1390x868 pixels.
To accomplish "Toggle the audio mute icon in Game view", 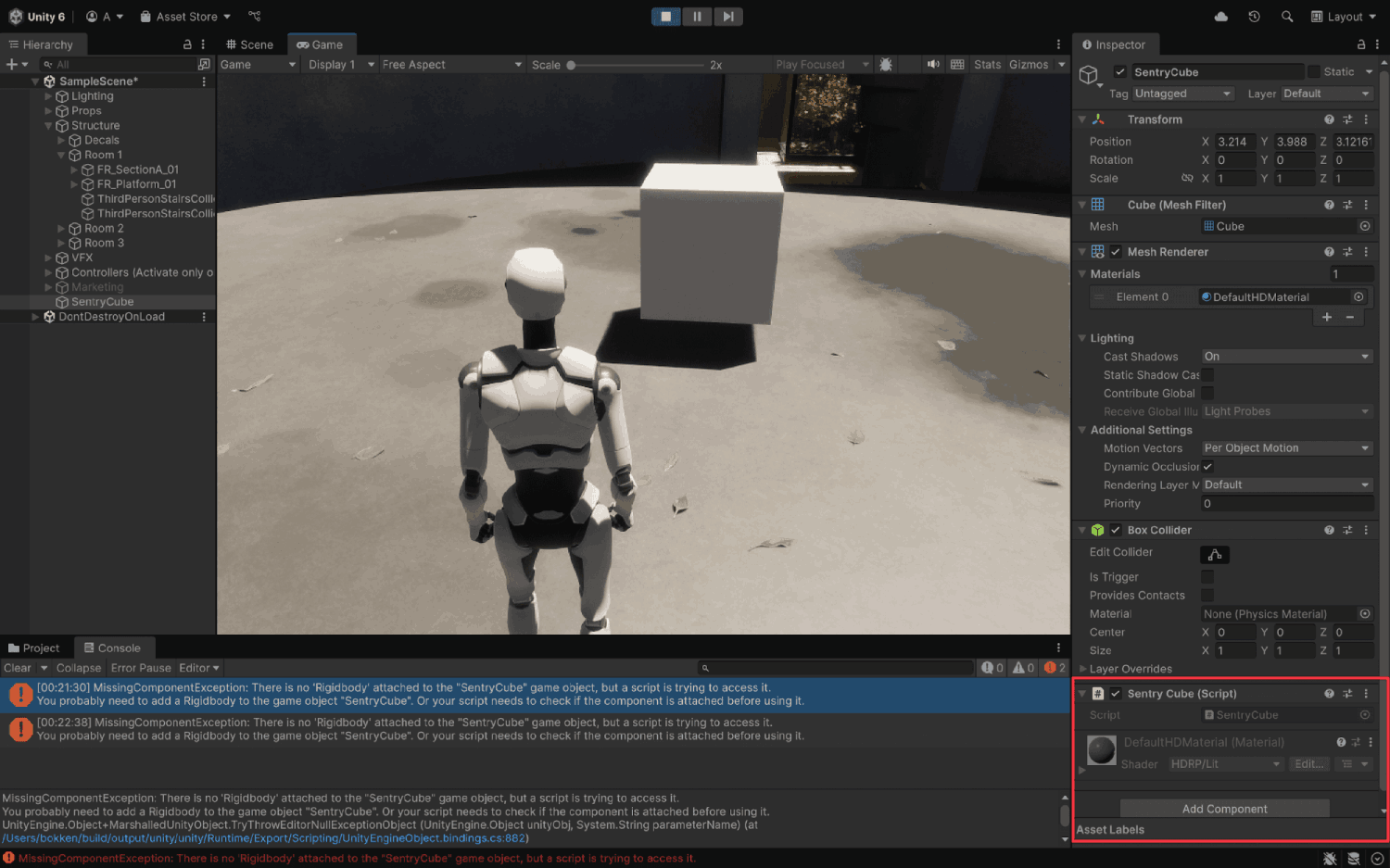I will pos(932,64).
